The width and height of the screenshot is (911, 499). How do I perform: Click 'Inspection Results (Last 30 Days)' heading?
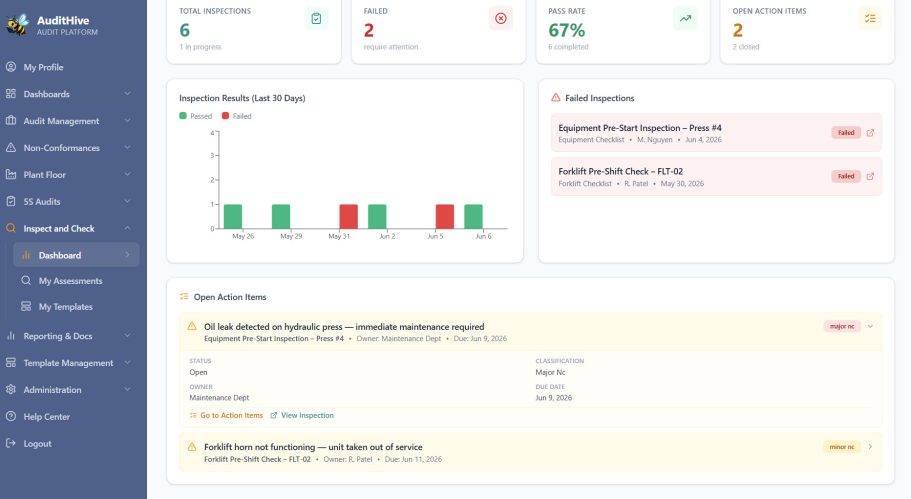coord(242,98)
